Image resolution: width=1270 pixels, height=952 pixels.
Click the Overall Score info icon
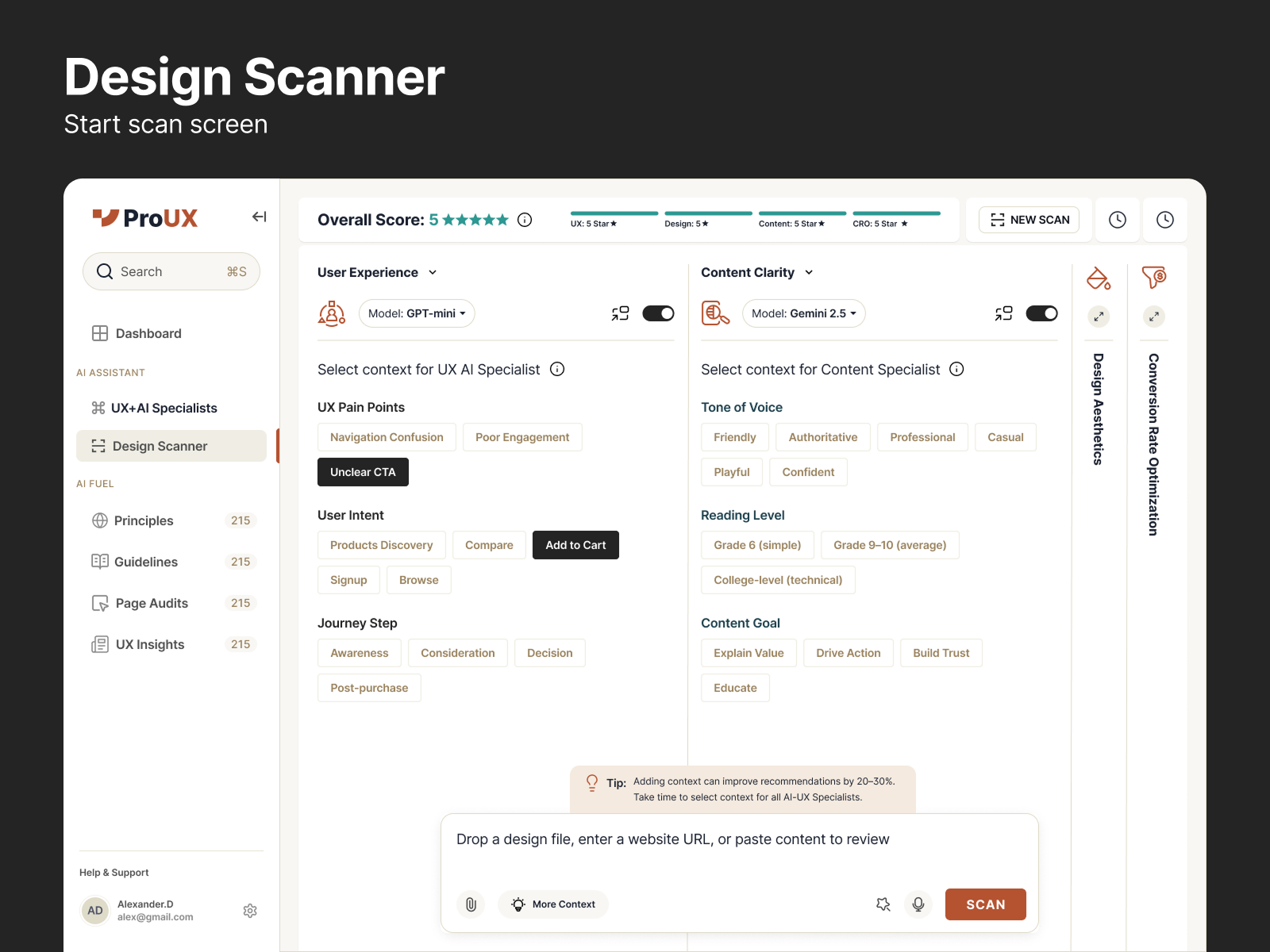[525, 220]
